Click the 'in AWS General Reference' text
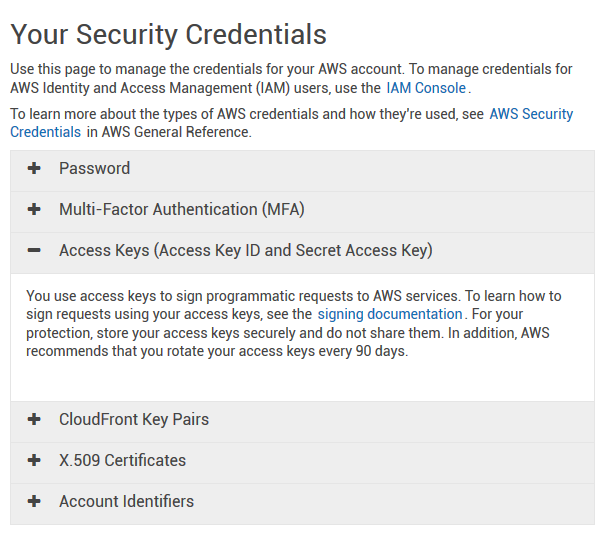 [x=170, y=132]
